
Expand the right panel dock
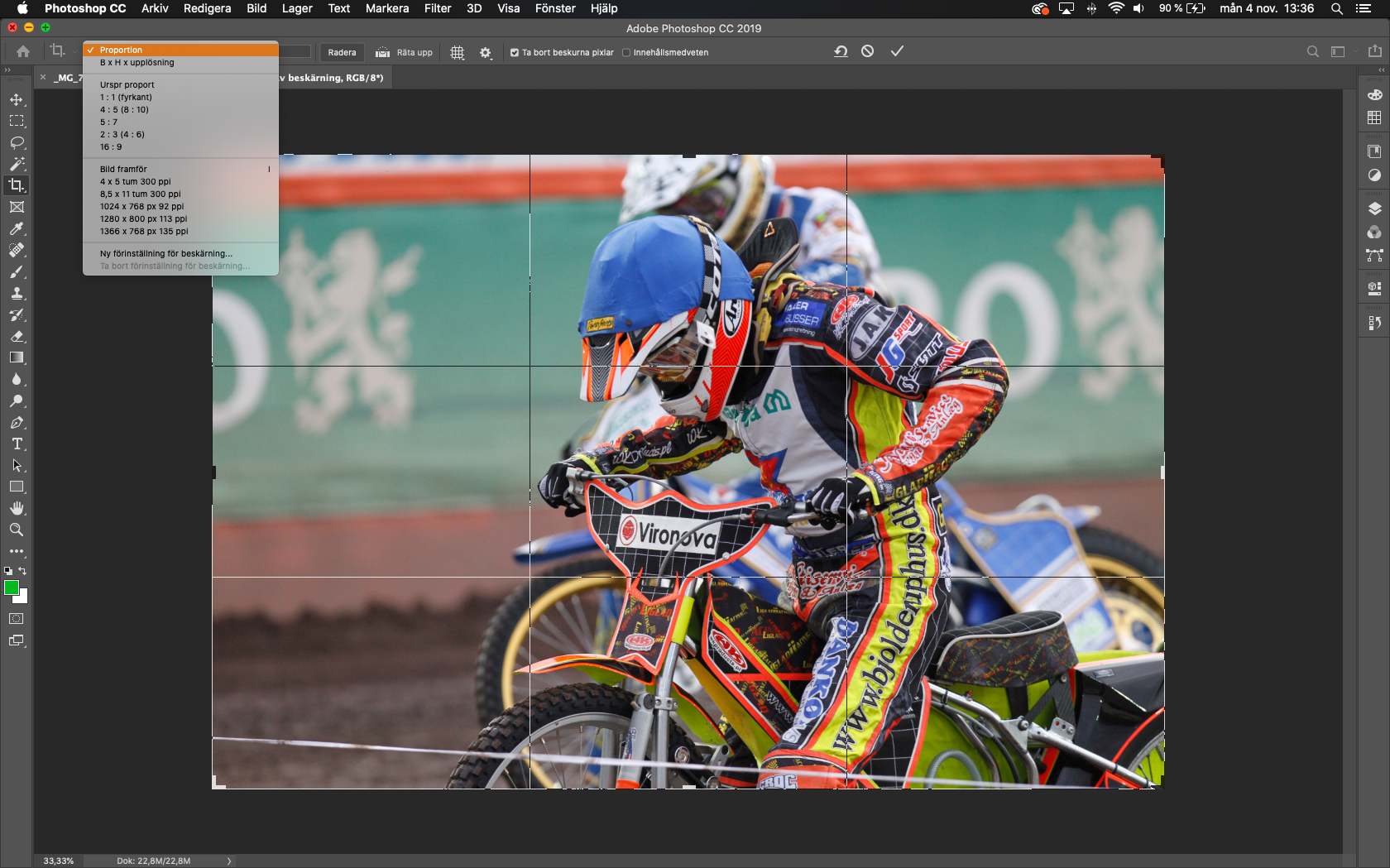(x=1381, y=70)
